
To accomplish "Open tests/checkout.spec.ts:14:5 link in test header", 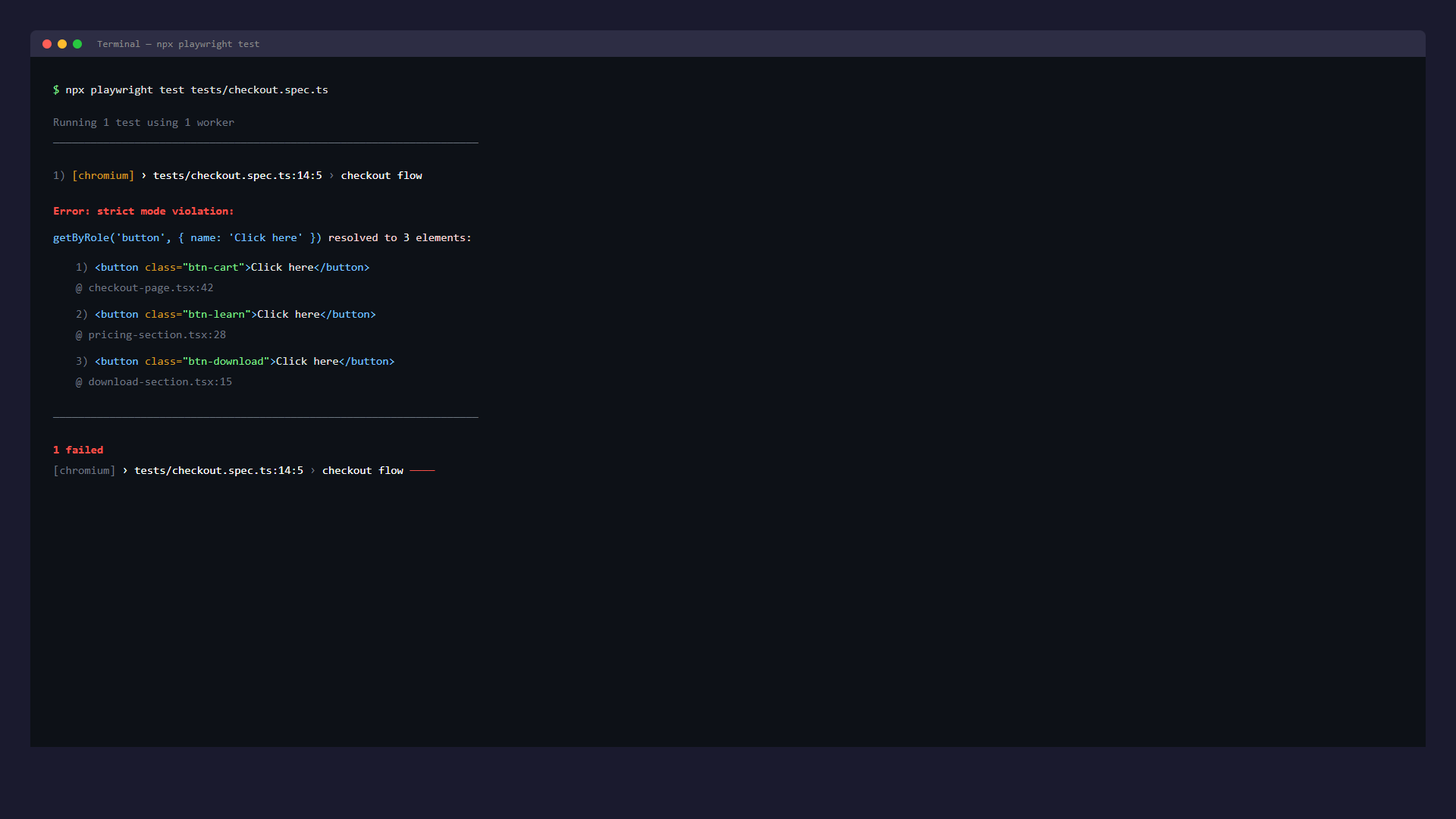I will tap(237, 175).
